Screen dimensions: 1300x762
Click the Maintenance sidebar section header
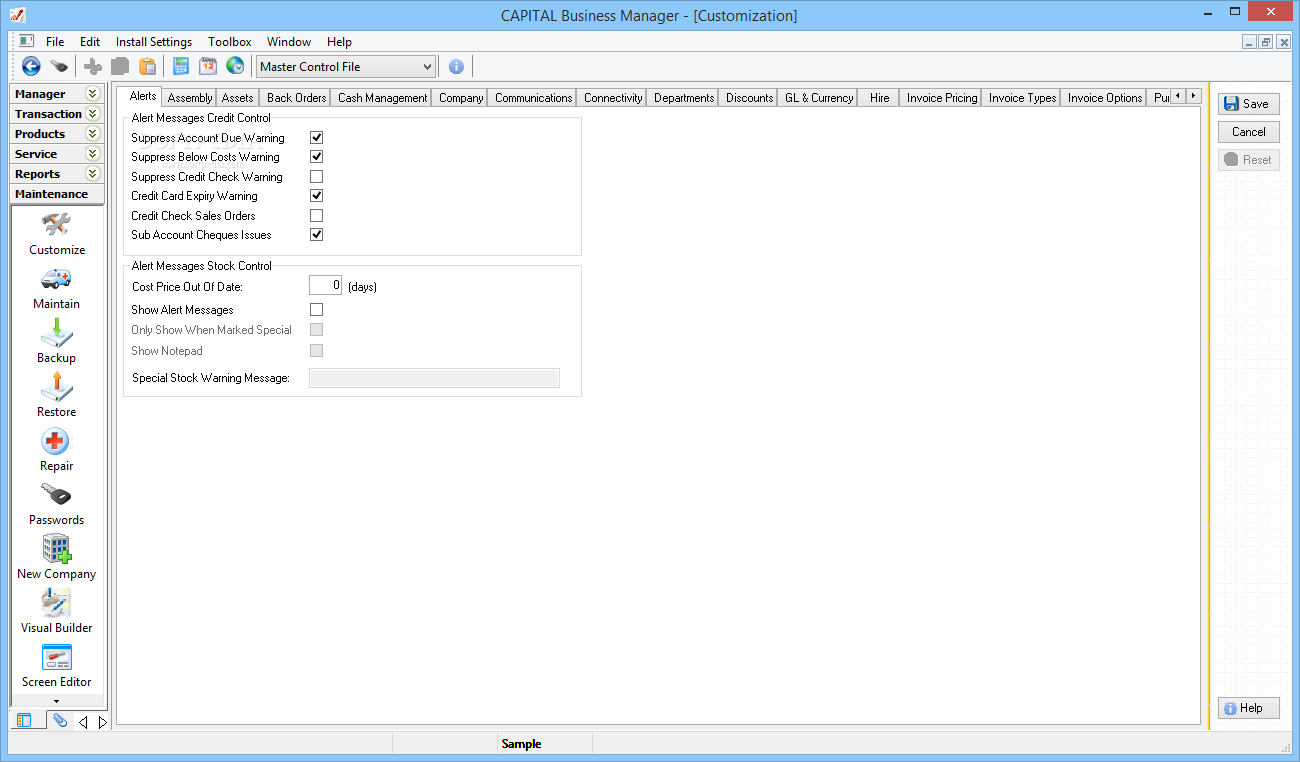tap(56, 194)
